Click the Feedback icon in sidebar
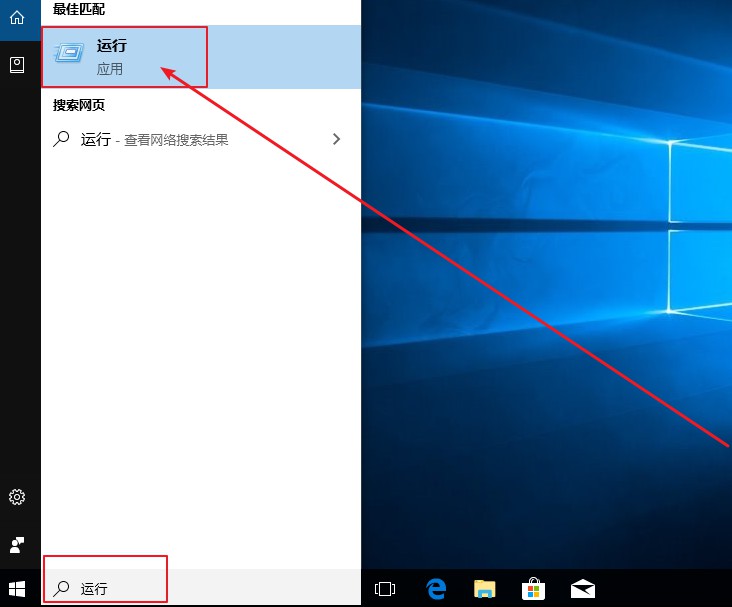 point(17,545)
